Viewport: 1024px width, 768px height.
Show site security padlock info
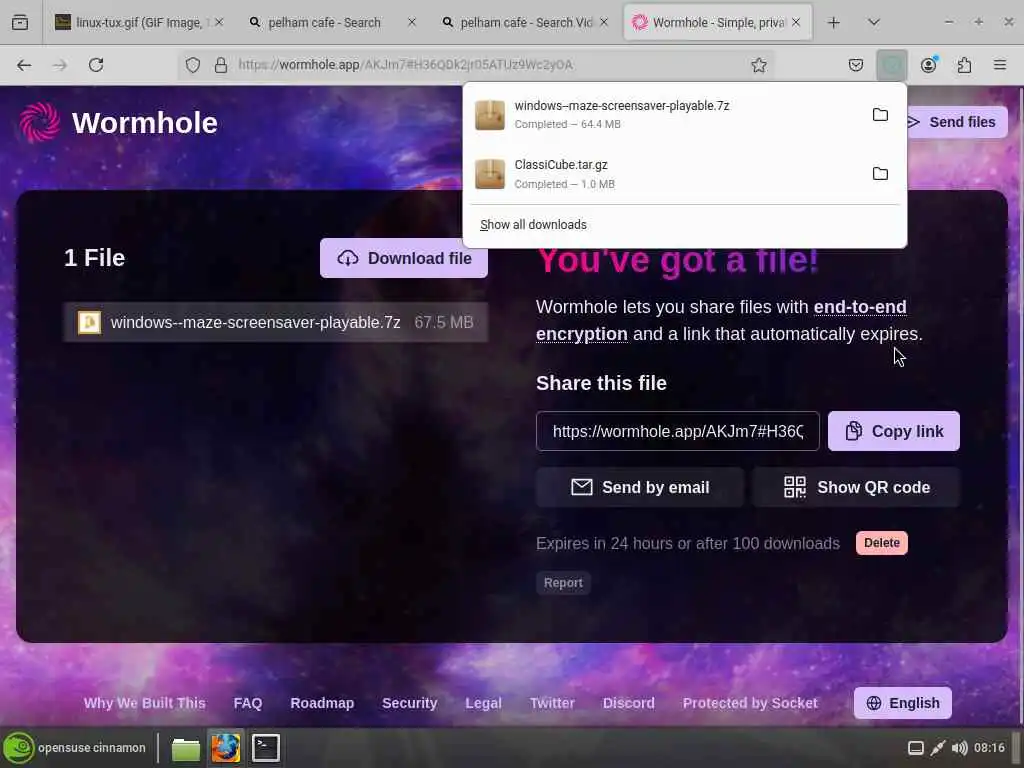[x=221, y=65]
